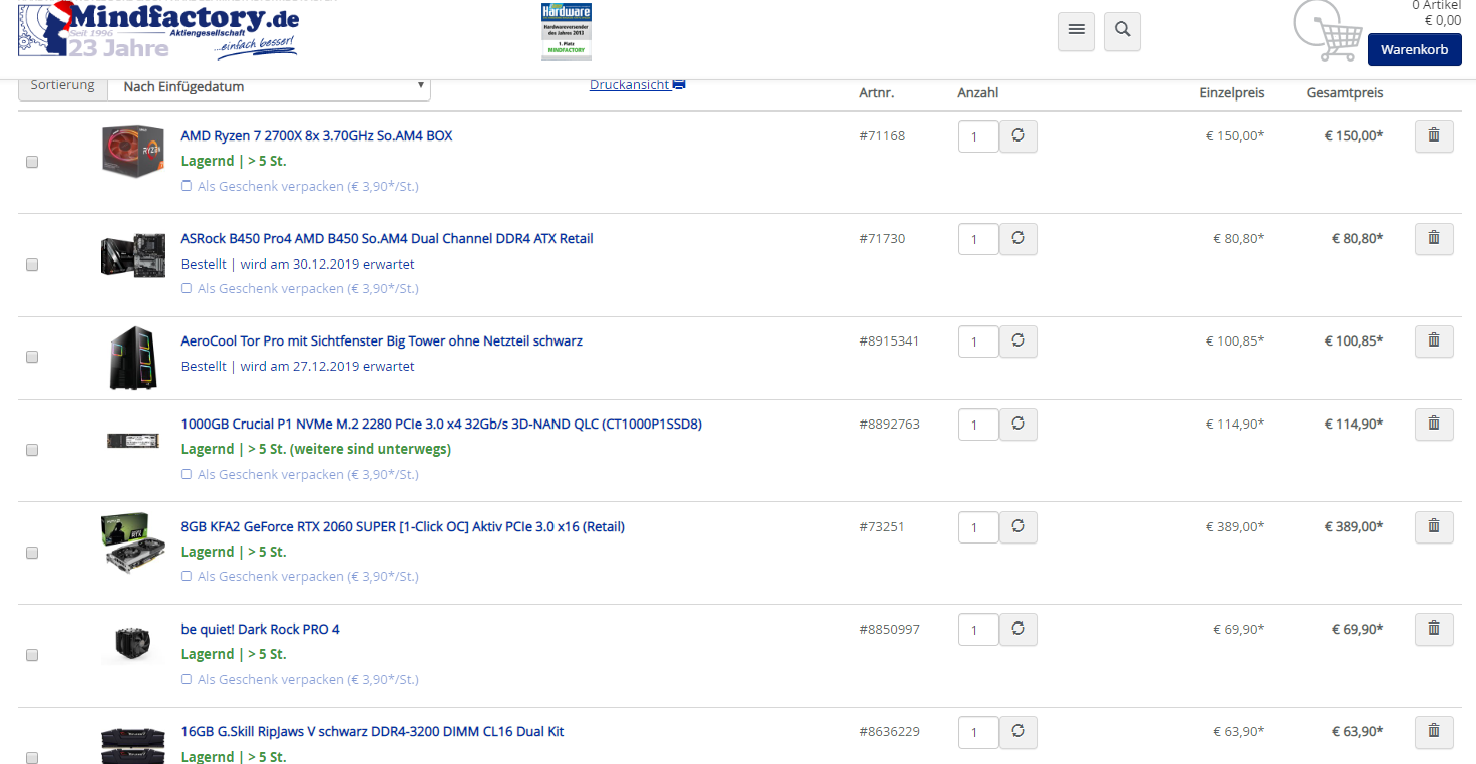The width and height of the screenshot is (1476, 764).
Task: Select the be quiet! Dark Rock PRO 4 row checkbox
Action: tap(32, 655)
